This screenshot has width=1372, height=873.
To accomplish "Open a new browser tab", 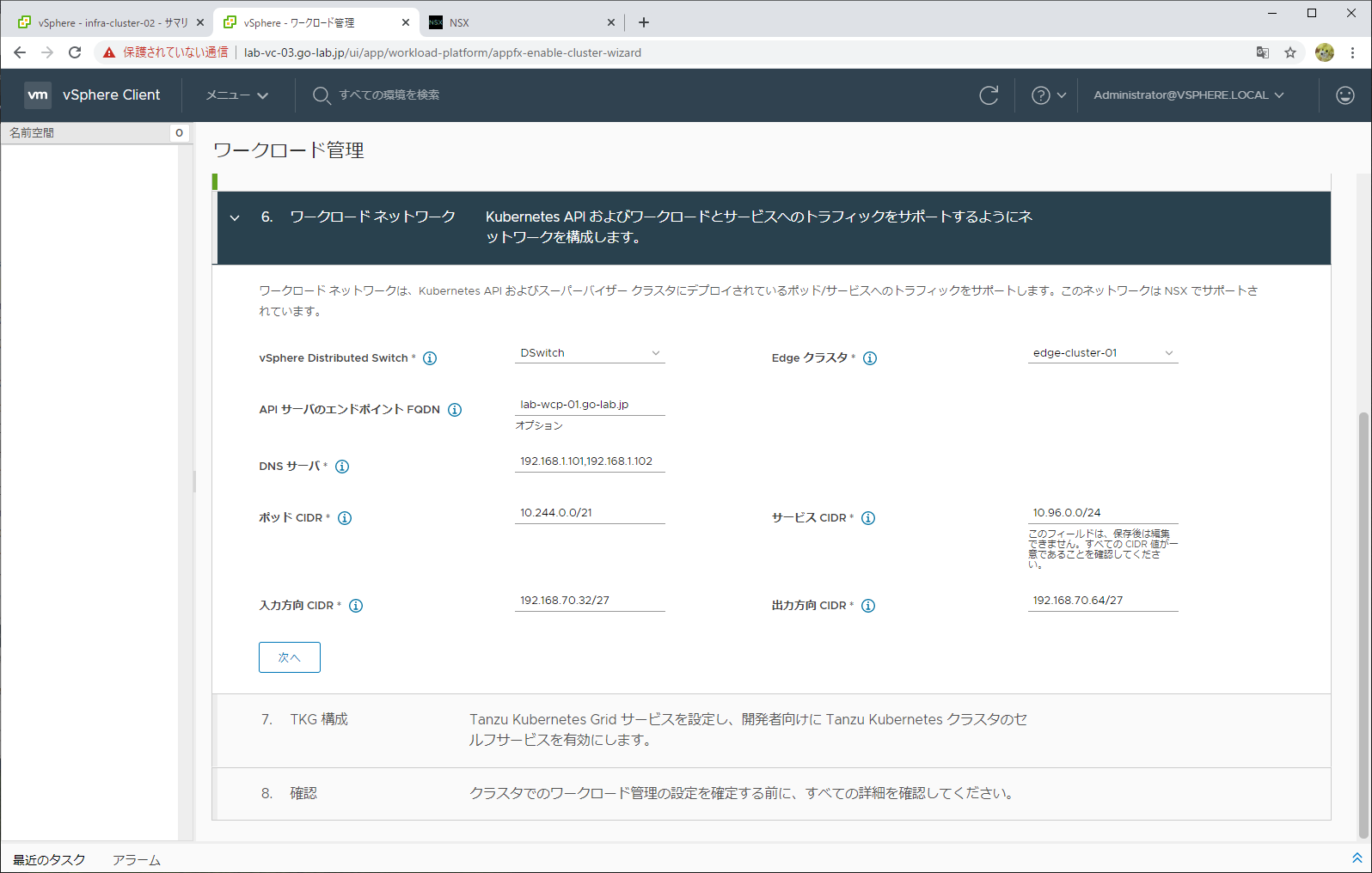I will pos(644,22).
